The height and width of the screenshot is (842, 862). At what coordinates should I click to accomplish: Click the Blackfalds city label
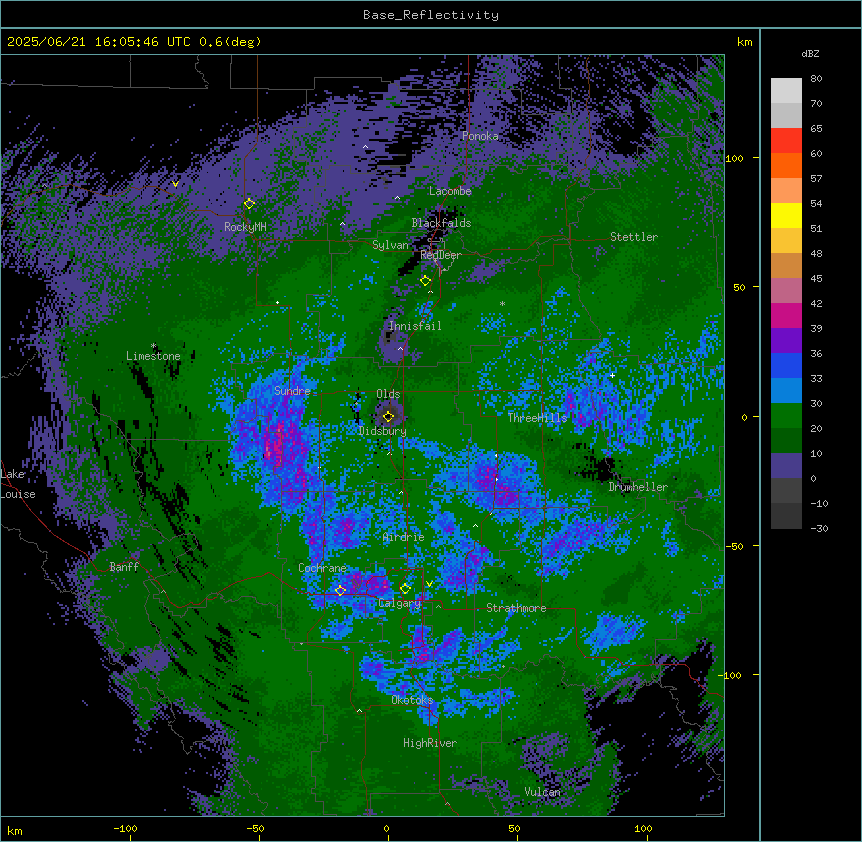click(x=441, y=223)
